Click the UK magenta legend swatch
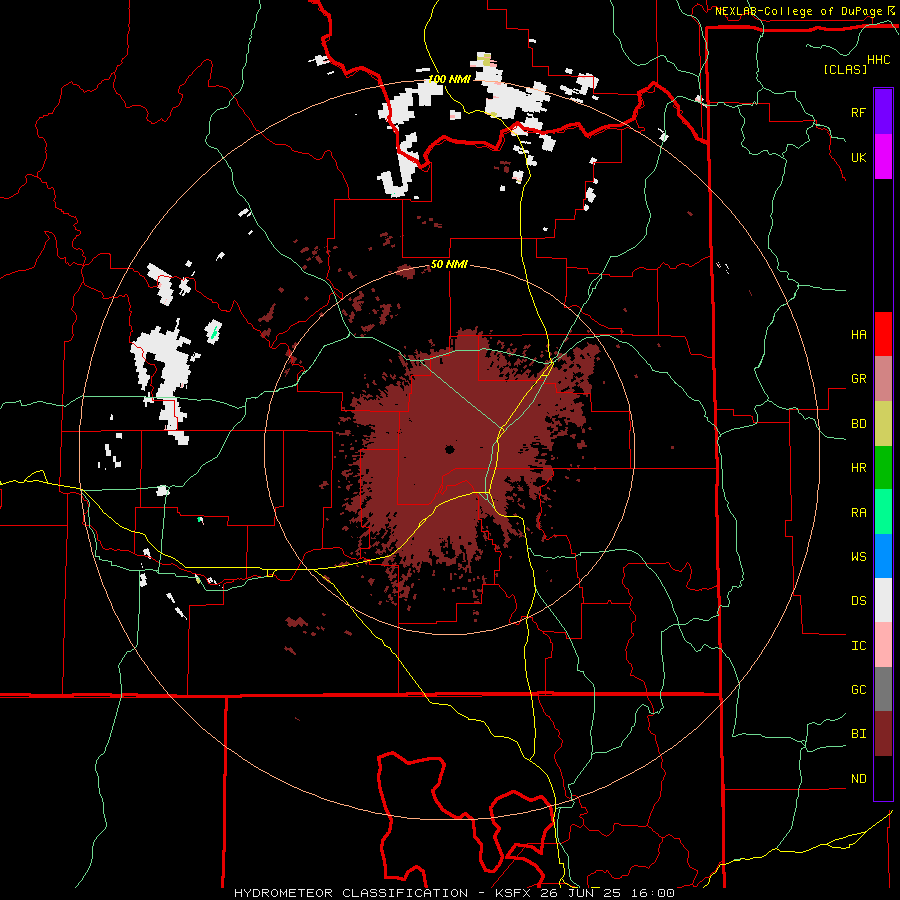The image size is (900, 900). click(x=883, y=157)
